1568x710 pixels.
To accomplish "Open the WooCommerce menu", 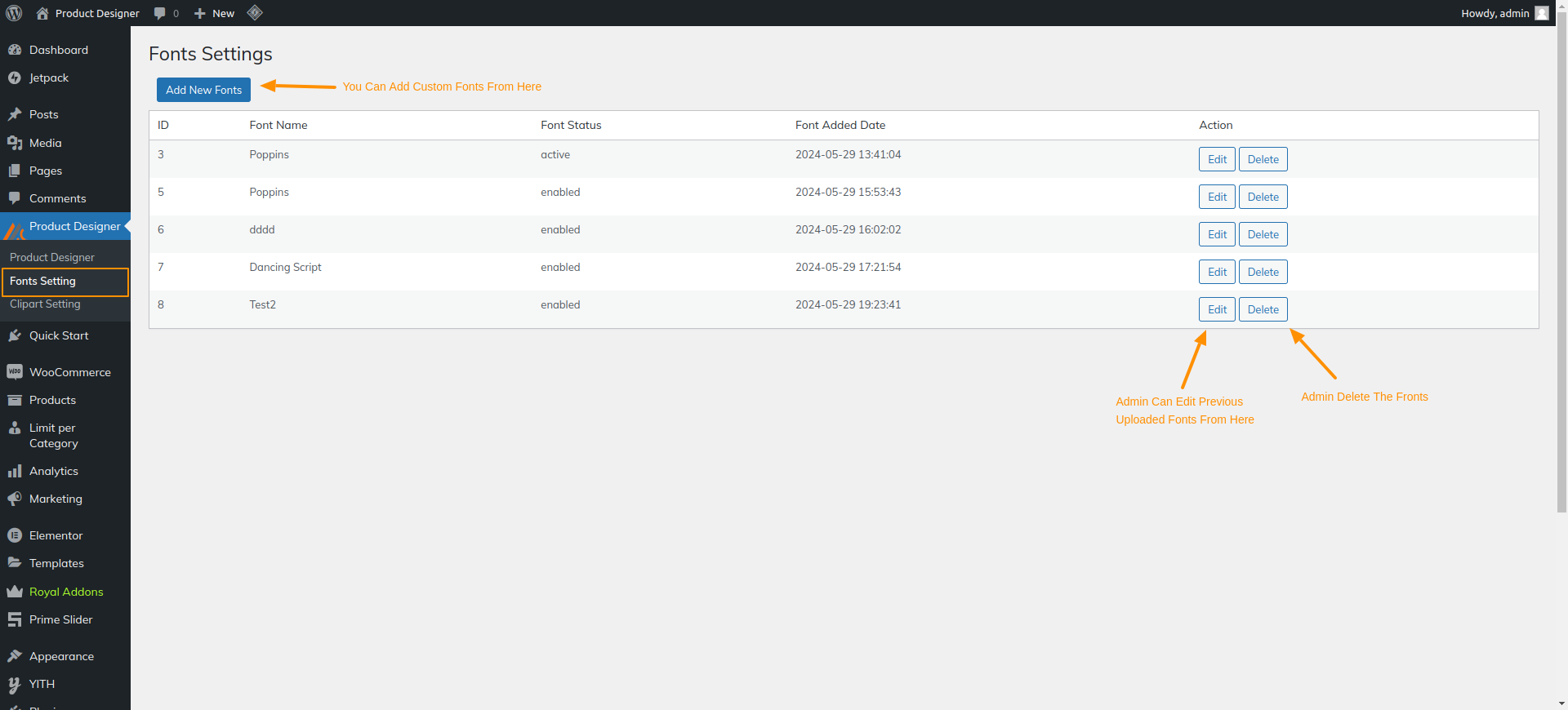I will click(65, 372).
